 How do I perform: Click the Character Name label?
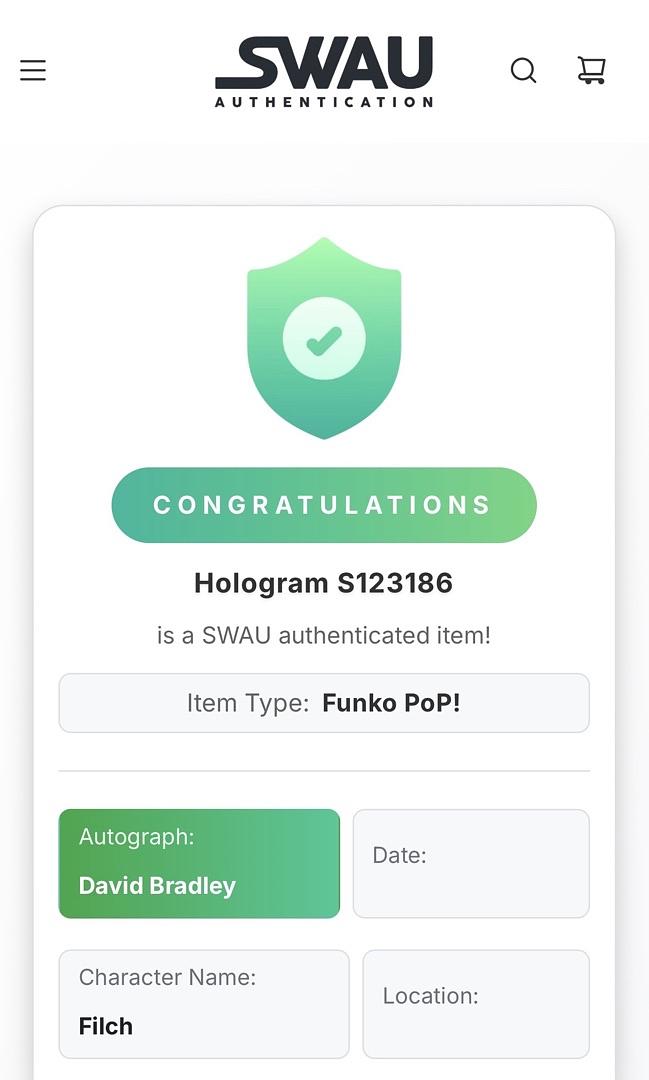pyautogui.click(x=167, y=977)
